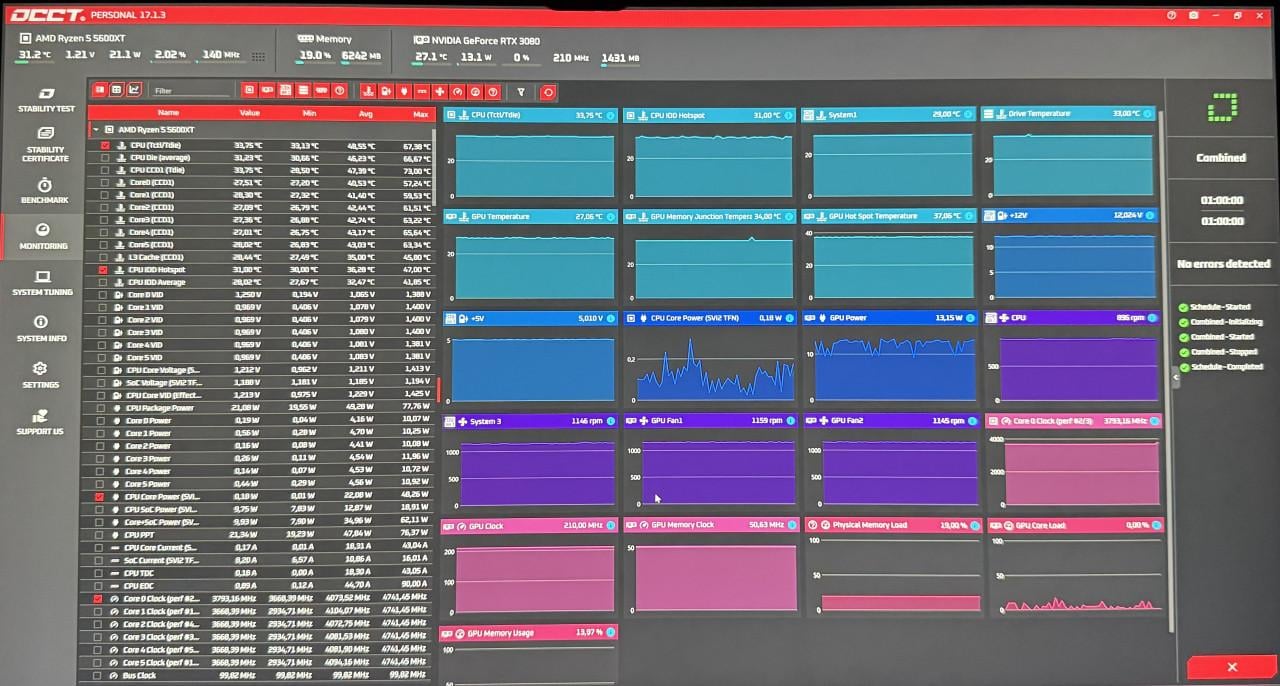Uncheck the CPU (Tctl/Tdie) sensor checkbox
This screenshot has height=686, width=1280.
pos(105,146)
